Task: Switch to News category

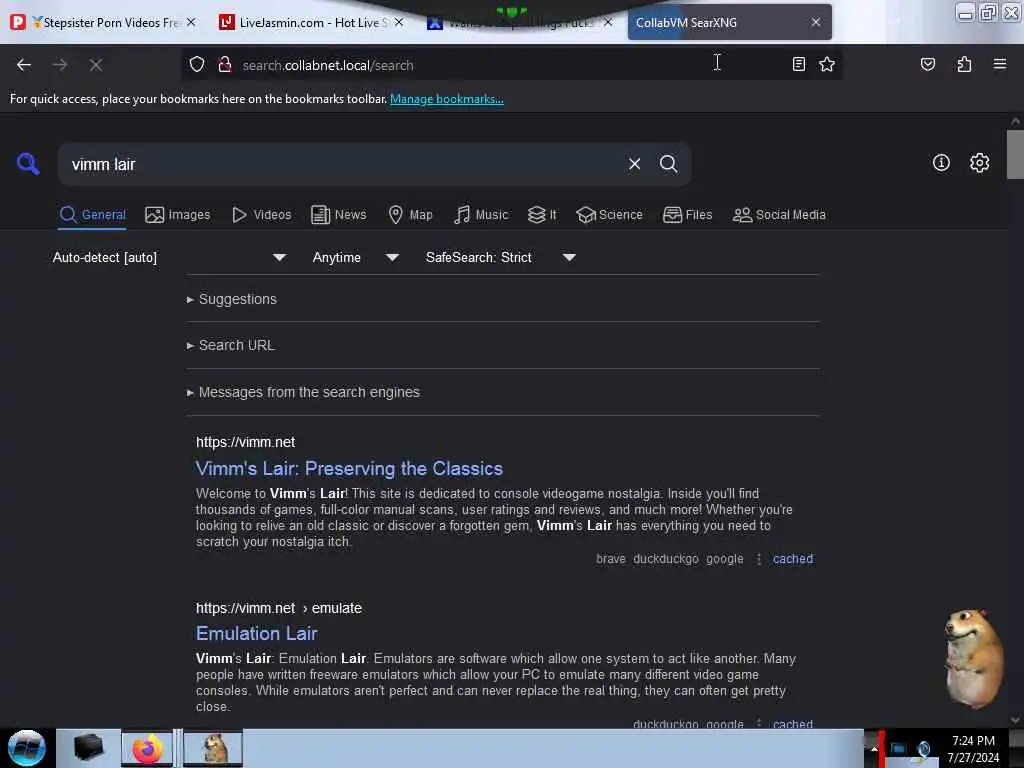Action: click(339, 215)
